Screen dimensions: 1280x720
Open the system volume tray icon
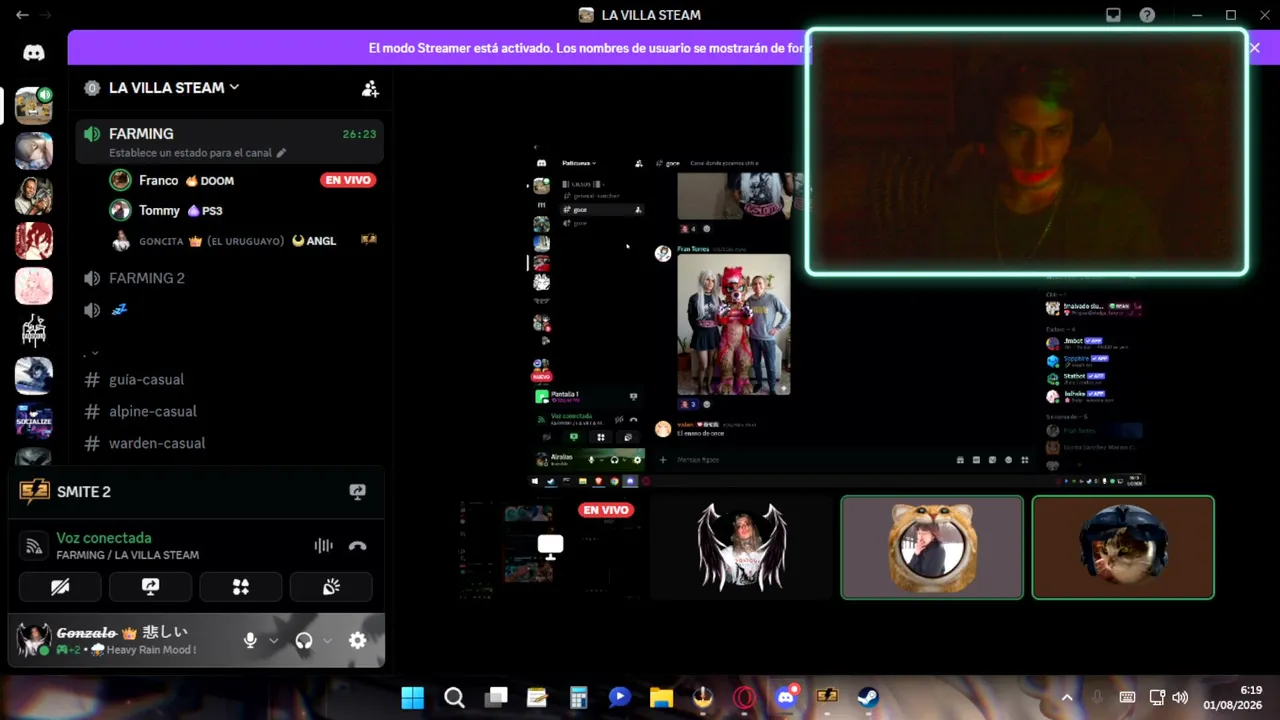pyautogui.click(x=1180, y=698)
